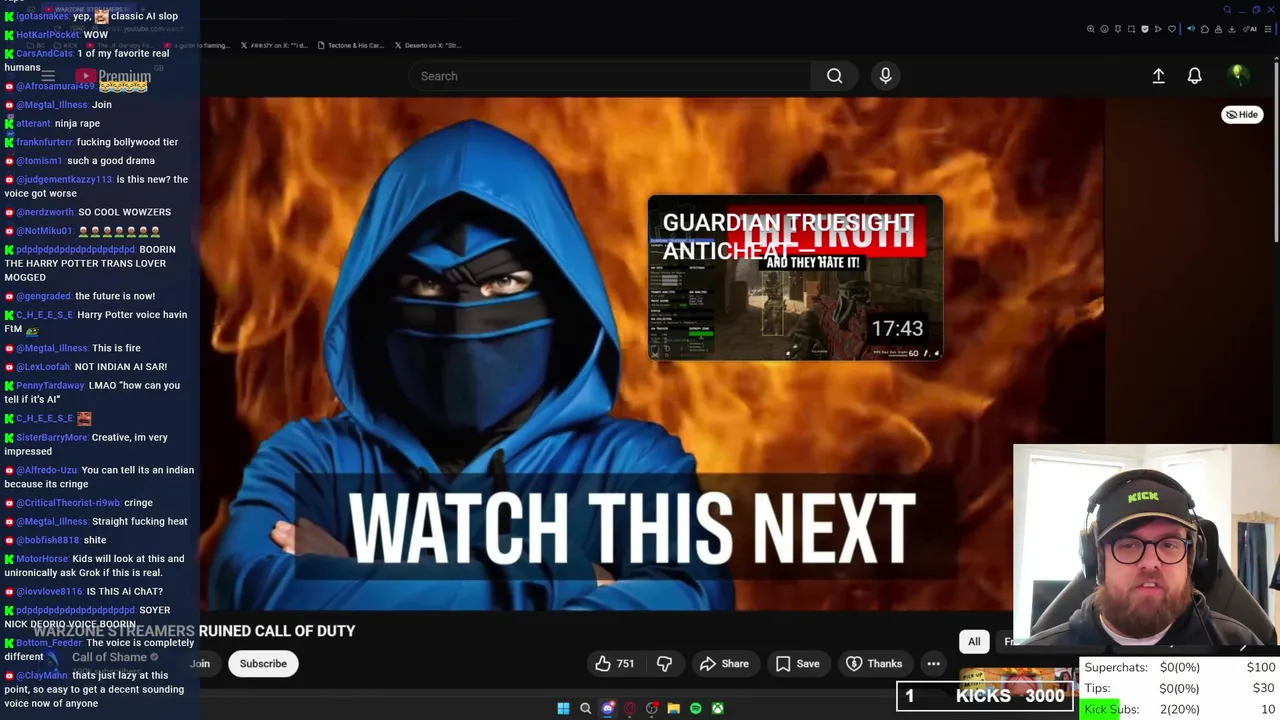Click the 'Tips:' goal row
Image resolution: width=1280 pixels, height=720 pixels.
click(1180, 688)
